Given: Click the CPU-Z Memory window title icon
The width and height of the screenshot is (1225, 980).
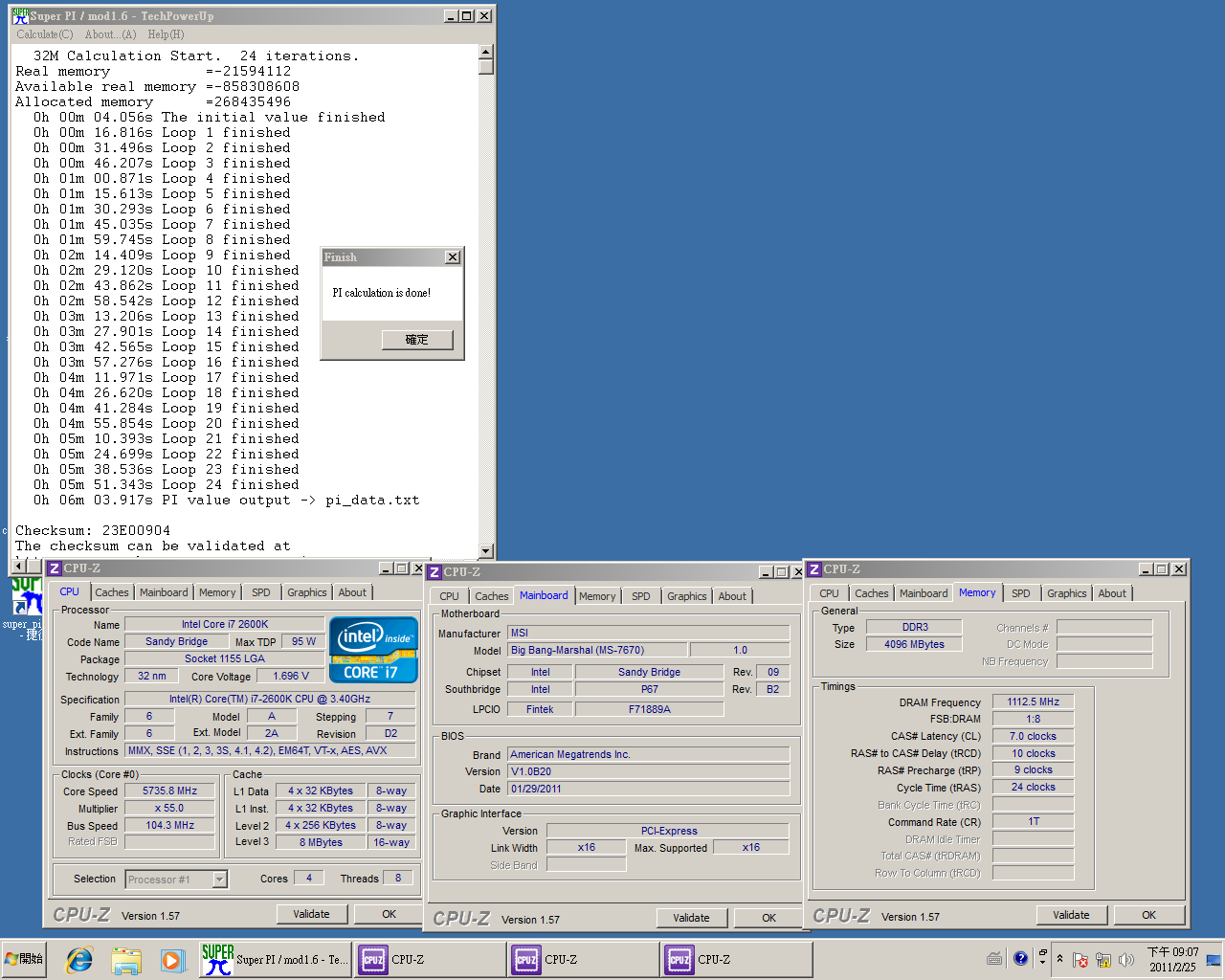Looking at the screenshot, I should pos(814,569).
